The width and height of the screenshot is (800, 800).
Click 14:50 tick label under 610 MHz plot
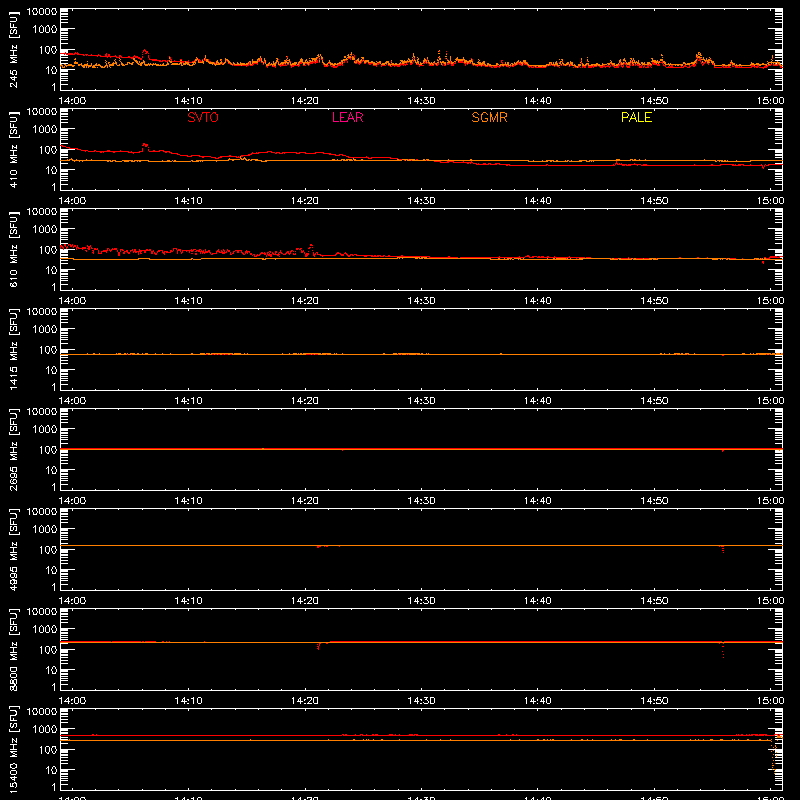tap(655, 301)
